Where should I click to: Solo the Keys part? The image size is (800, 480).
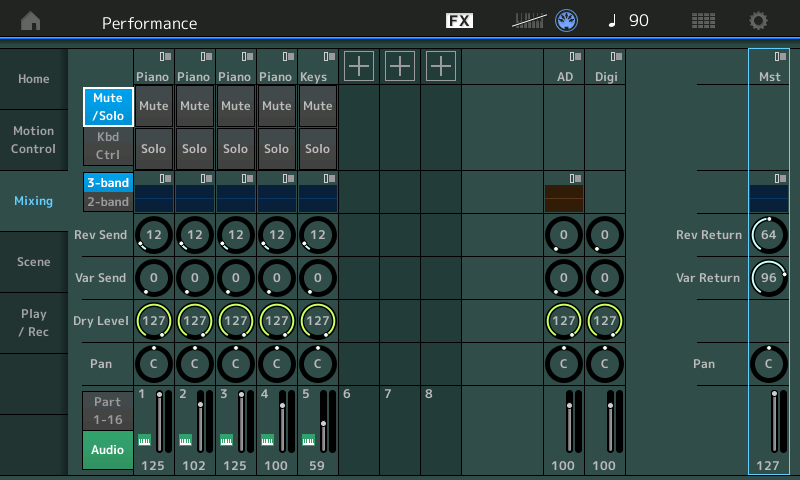317,149
